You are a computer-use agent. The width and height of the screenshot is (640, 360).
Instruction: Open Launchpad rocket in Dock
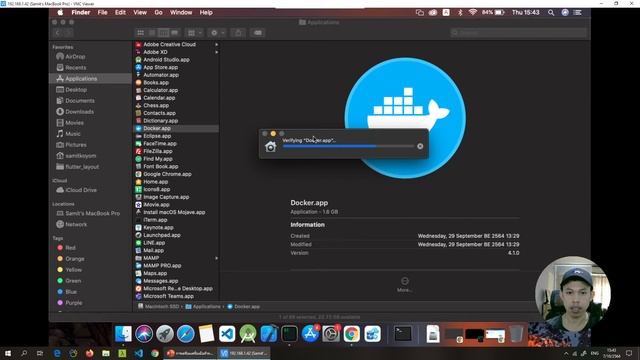point(164,334)
